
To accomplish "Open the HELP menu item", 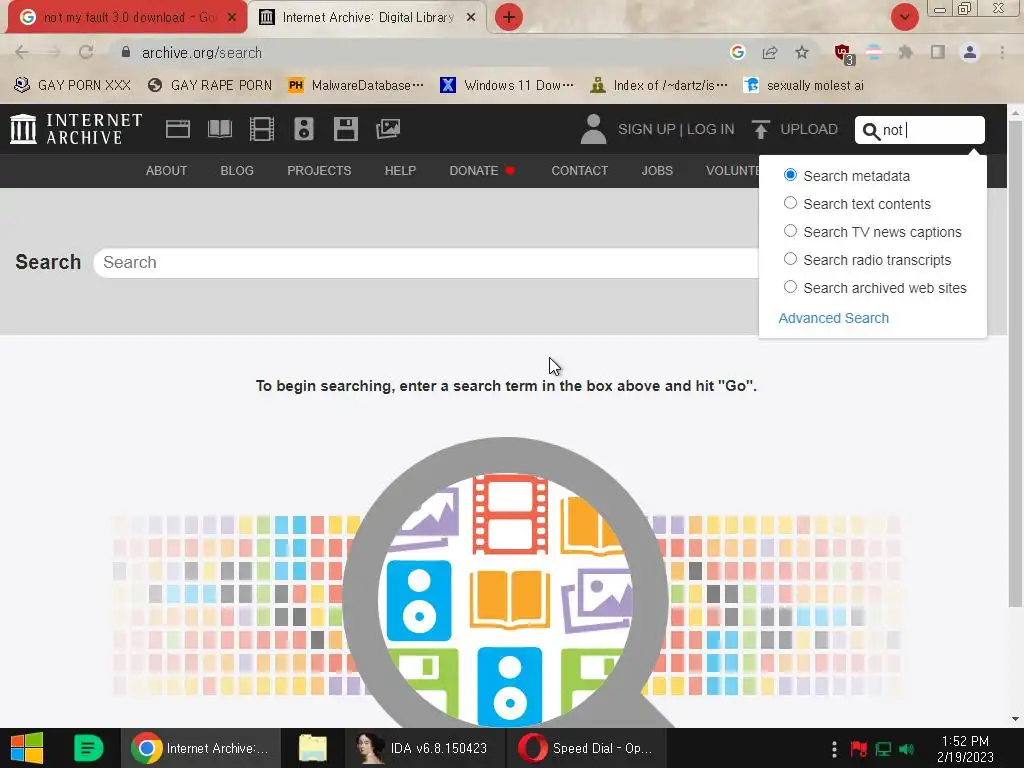I will coord(400,170).
